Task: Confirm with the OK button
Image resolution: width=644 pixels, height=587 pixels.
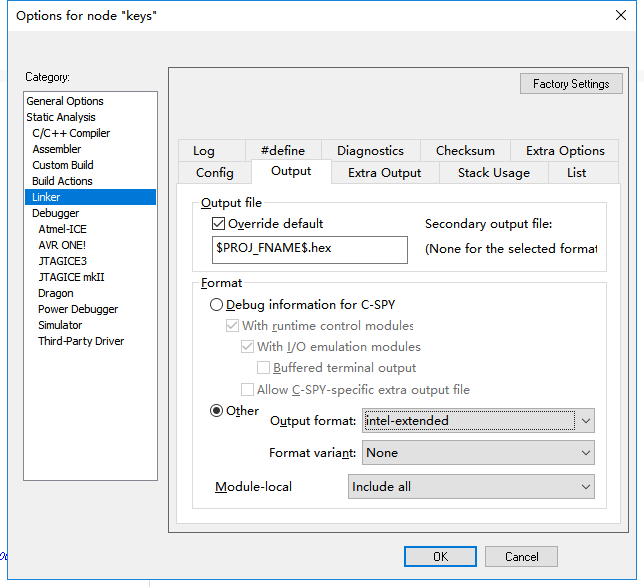Action: click(x=440, y=557)
